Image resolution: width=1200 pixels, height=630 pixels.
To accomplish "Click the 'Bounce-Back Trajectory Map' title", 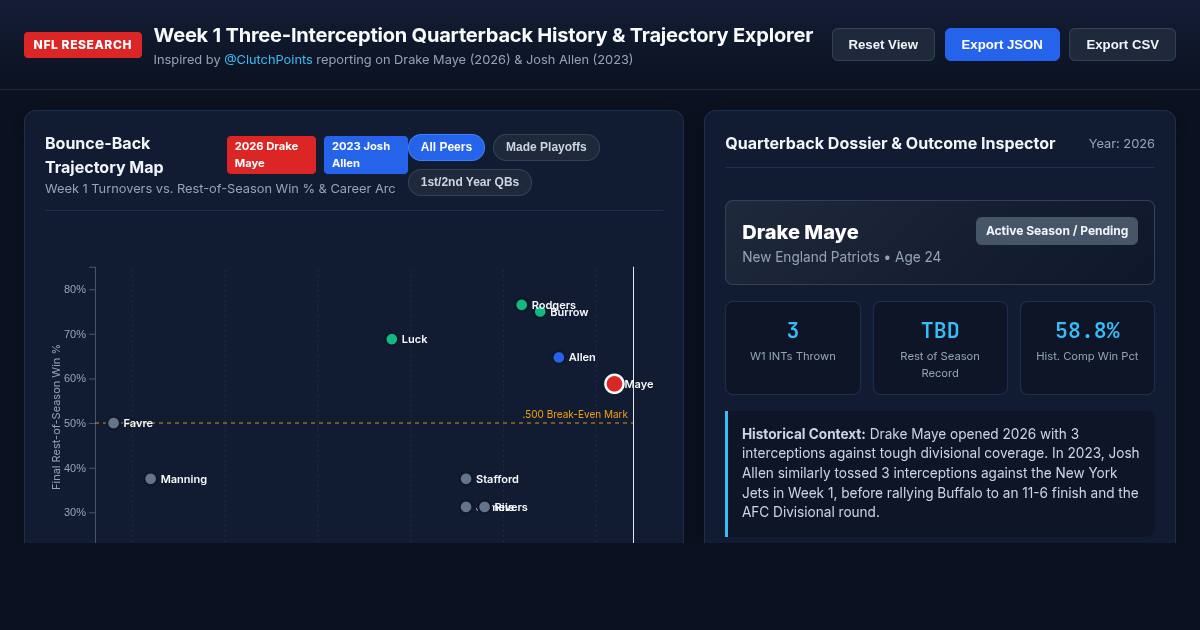I will click(x=104, y=155).
